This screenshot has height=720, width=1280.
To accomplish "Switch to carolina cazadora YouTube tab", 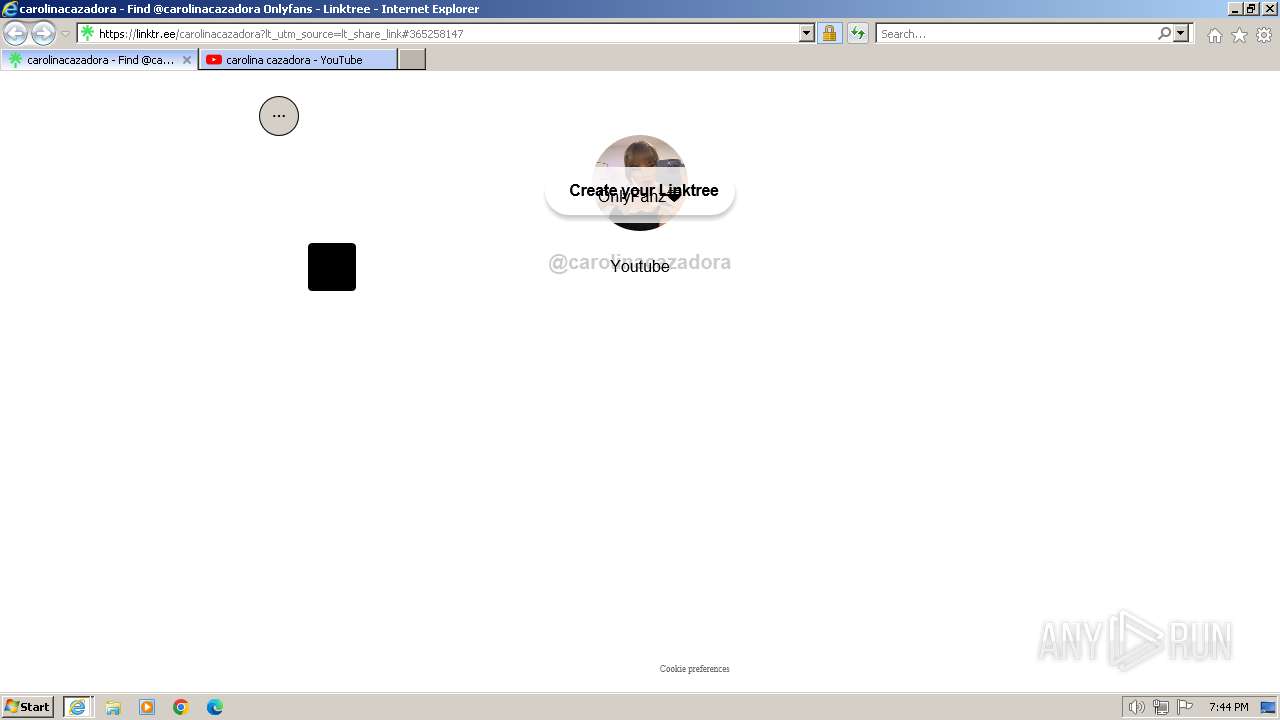I will tap(298, 60).
